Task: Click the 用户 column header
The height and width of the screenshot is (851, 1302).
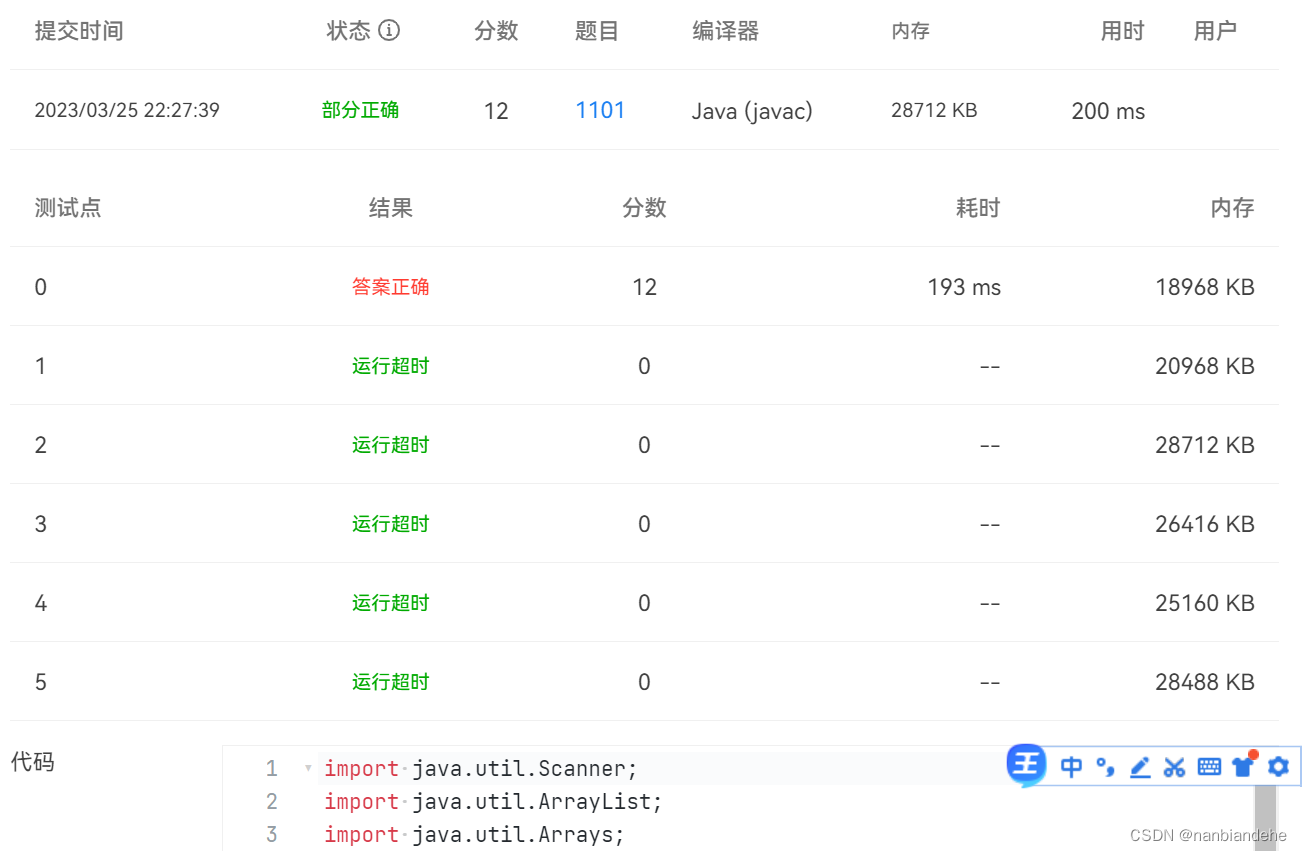Action: [1216, 30]
